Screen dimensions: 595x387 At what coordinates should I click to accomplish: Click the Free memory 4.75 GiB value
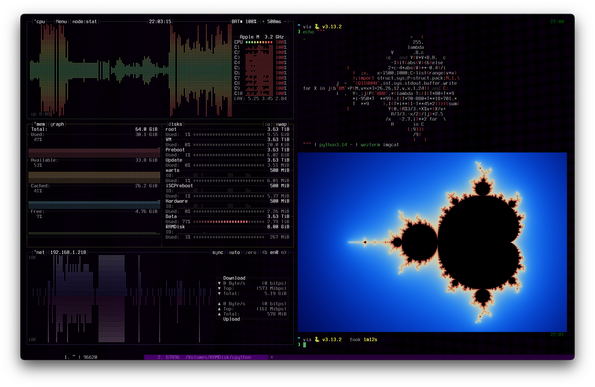click(146, 211)
